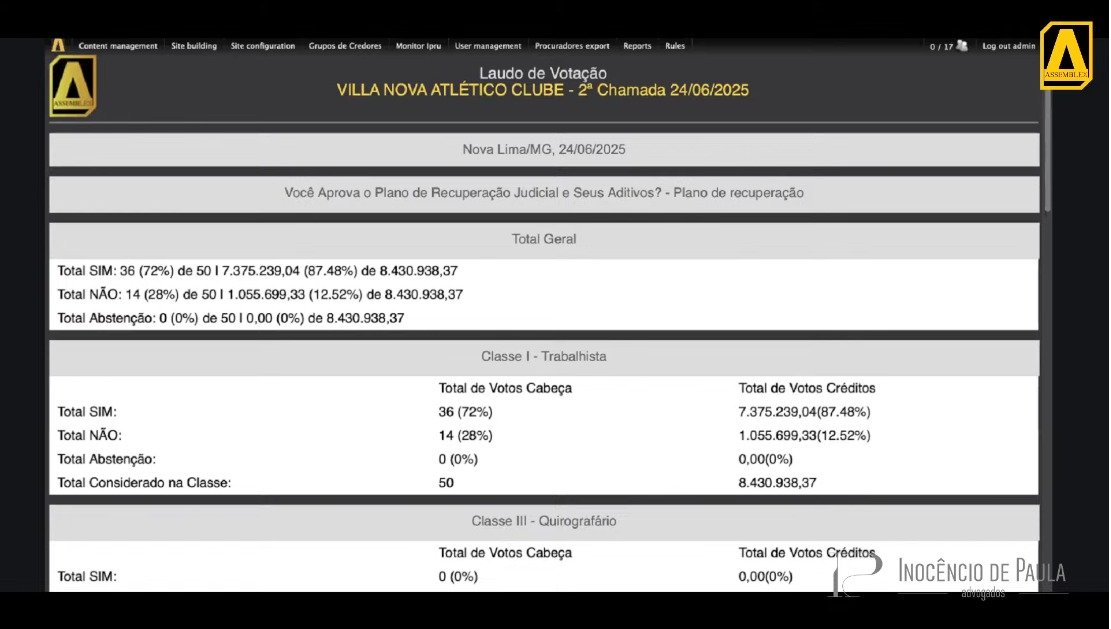The height and width of the screenshot is (629, 1111).
Task: Select the 0,00(0%) Total SIM credits in Classe III
Action: (x=765, y=577)
